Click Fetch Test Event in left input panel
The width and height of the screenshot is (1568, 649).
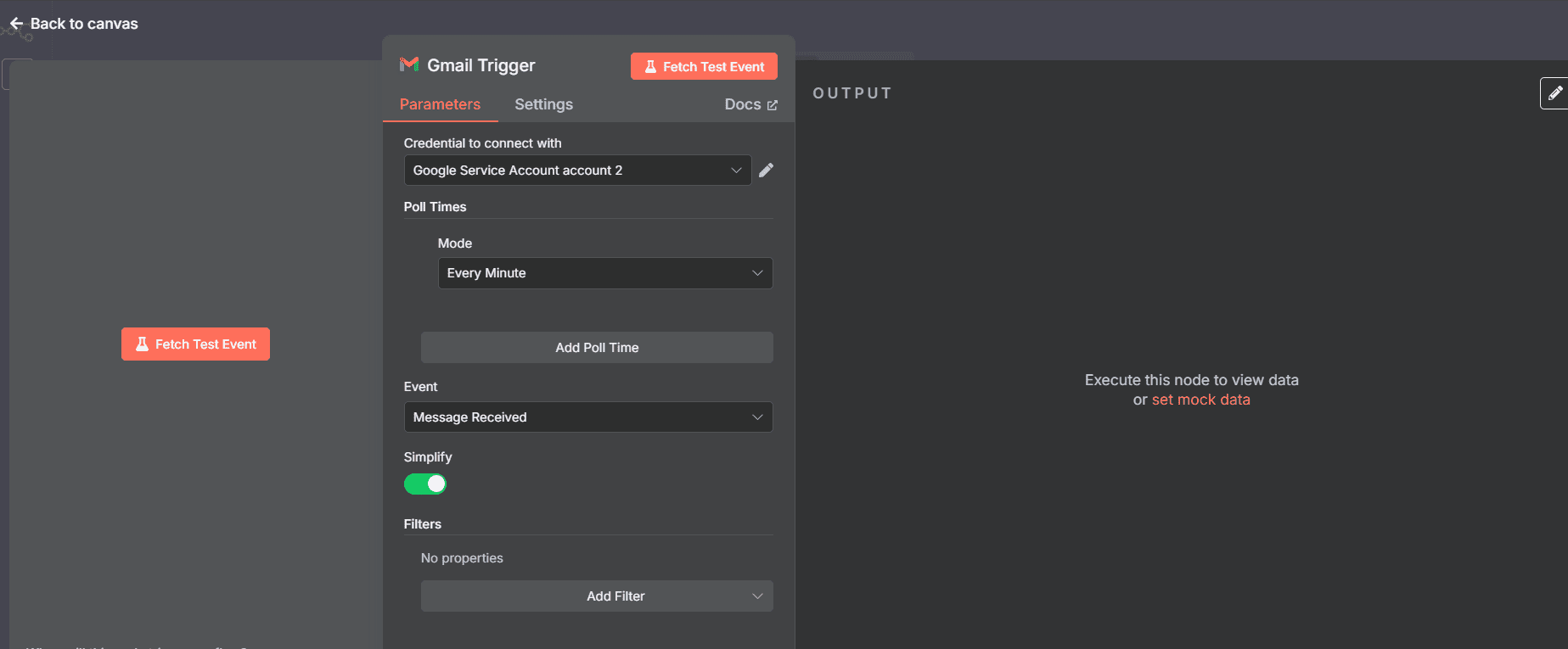tap(195, 344)
